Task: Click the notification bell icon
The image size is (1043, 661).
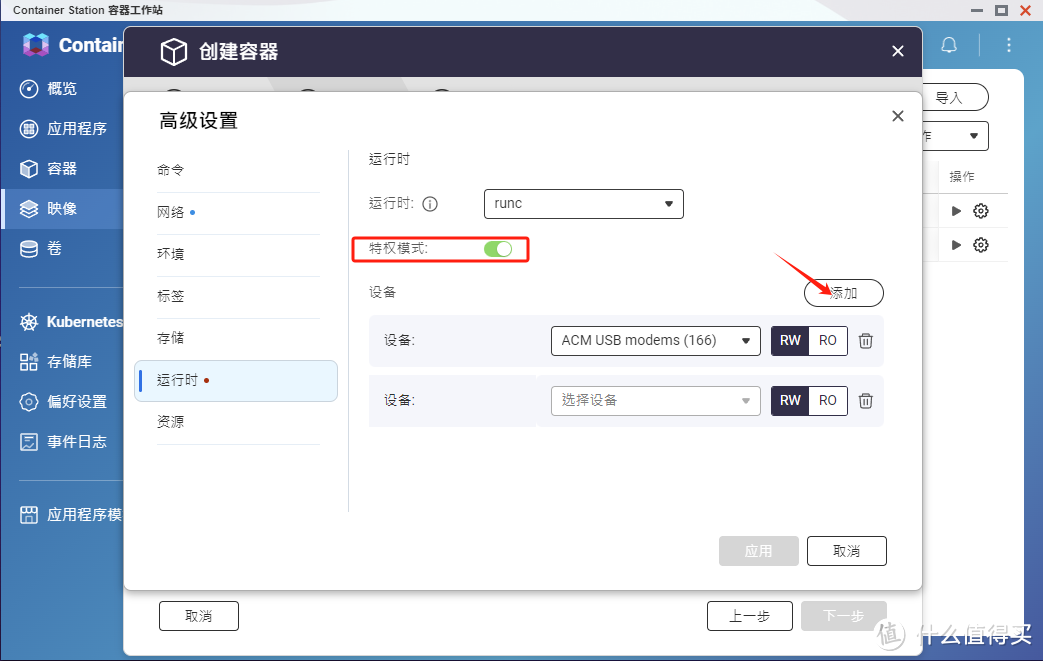Action: (948, 45)
